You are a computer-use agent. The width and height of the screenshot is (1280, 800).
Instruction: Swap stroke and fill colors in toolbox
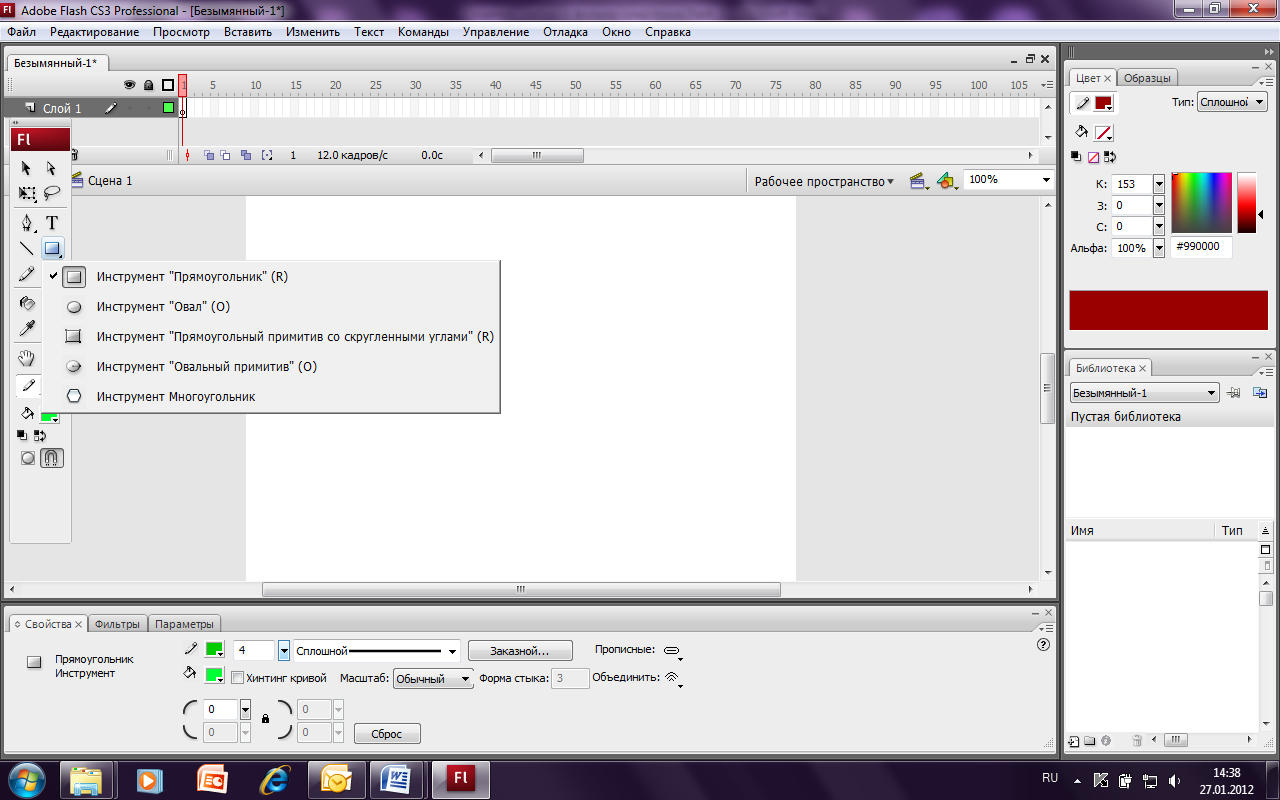[x=40, y=435]
